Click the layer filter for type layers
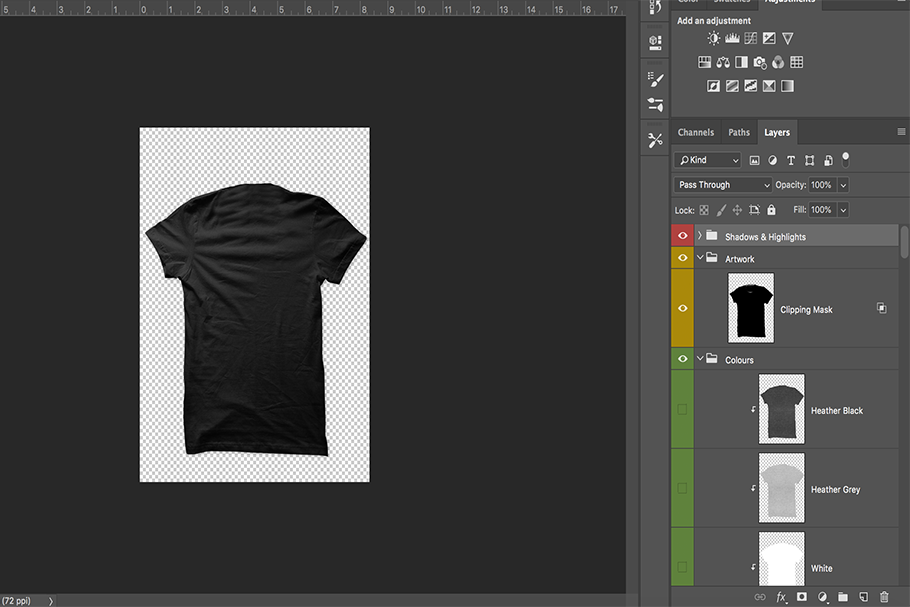 click(791, 160)
